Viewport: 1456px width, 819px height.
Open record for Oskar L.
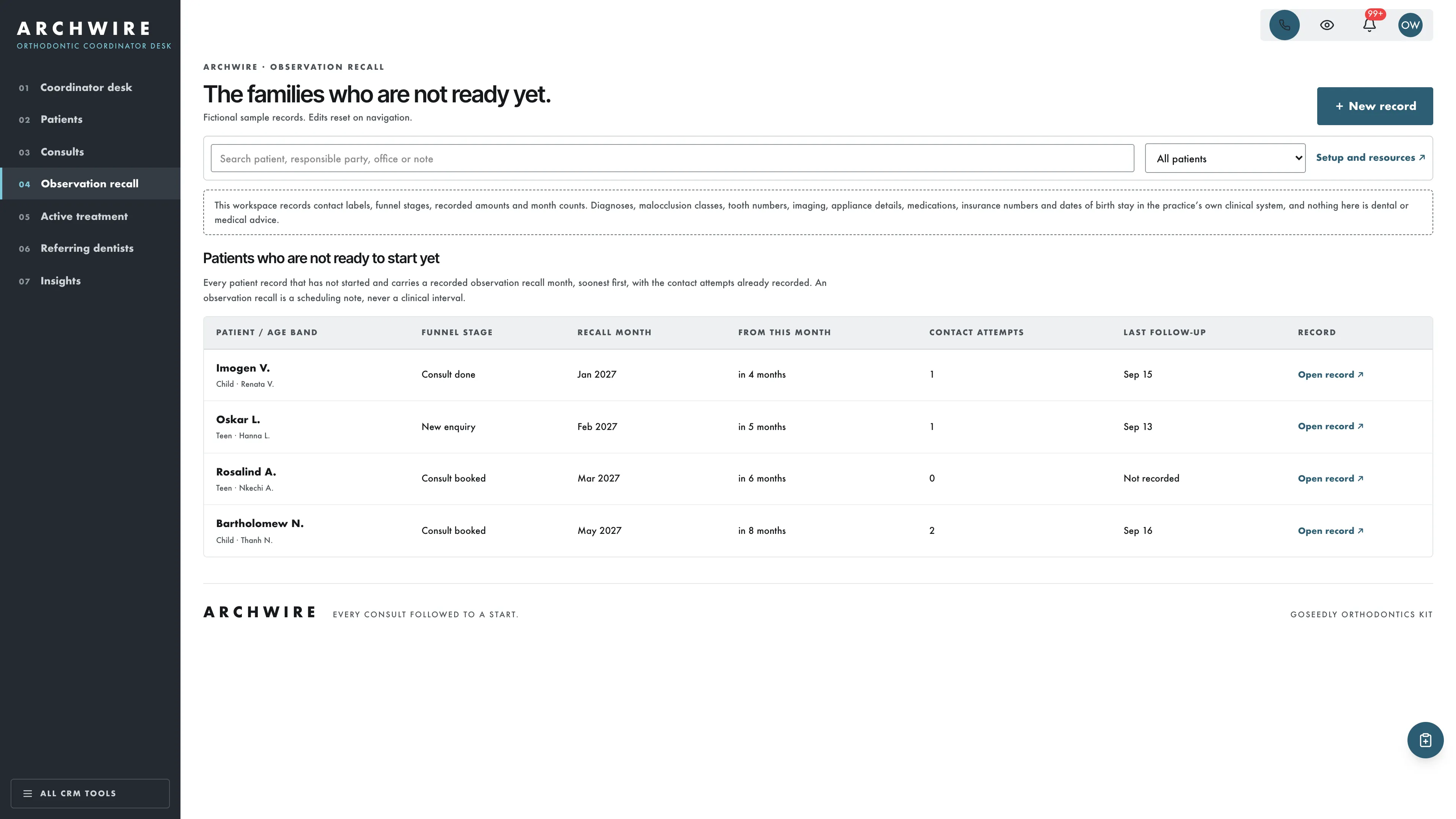point(1330,426)
